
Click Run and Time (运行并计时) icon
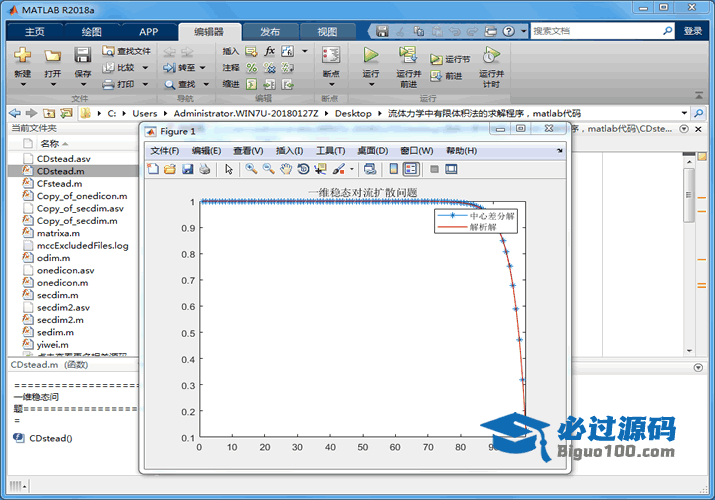pyautogui.click(x=491, y=55)
